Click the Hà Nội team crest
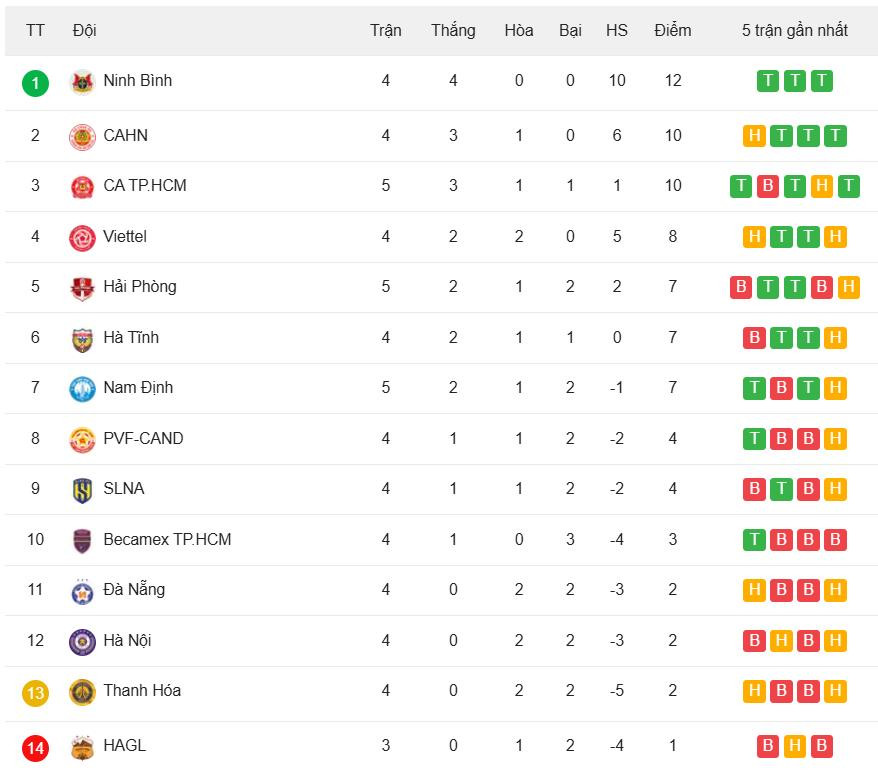Viewport: 878px width, 772px height. click(x=82, y=641)
